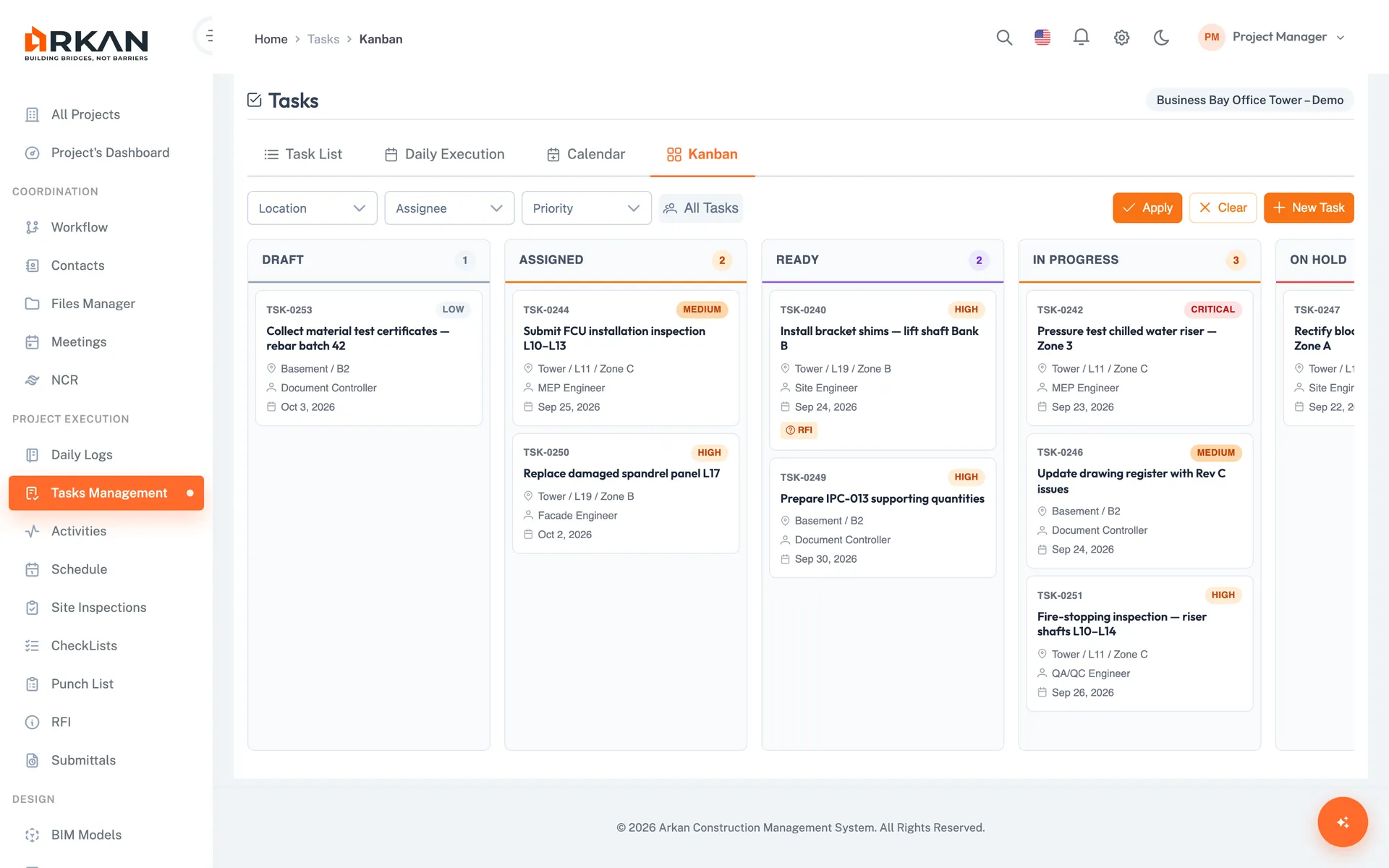Open task card TSK-0250 spandrel panel

pos(625,493)
